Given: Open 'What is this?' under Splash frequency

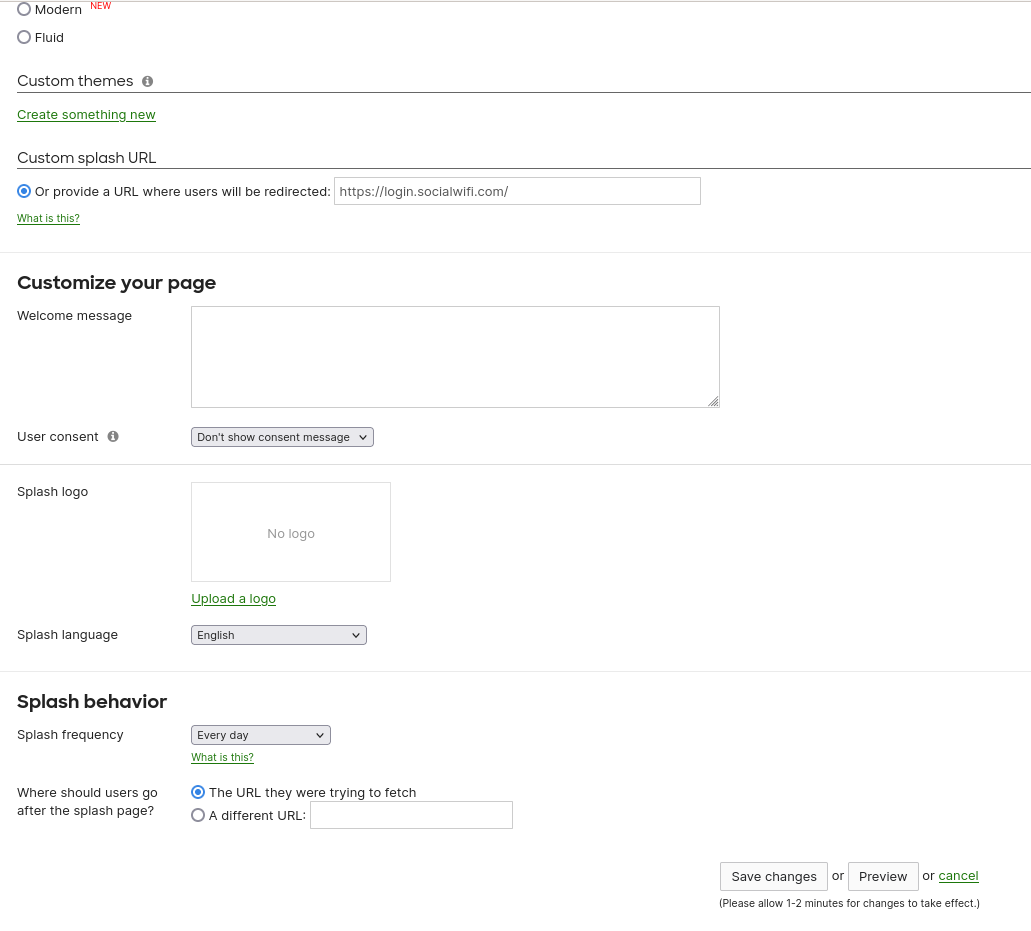Looking at the screenshot, I should click(222, 757).
